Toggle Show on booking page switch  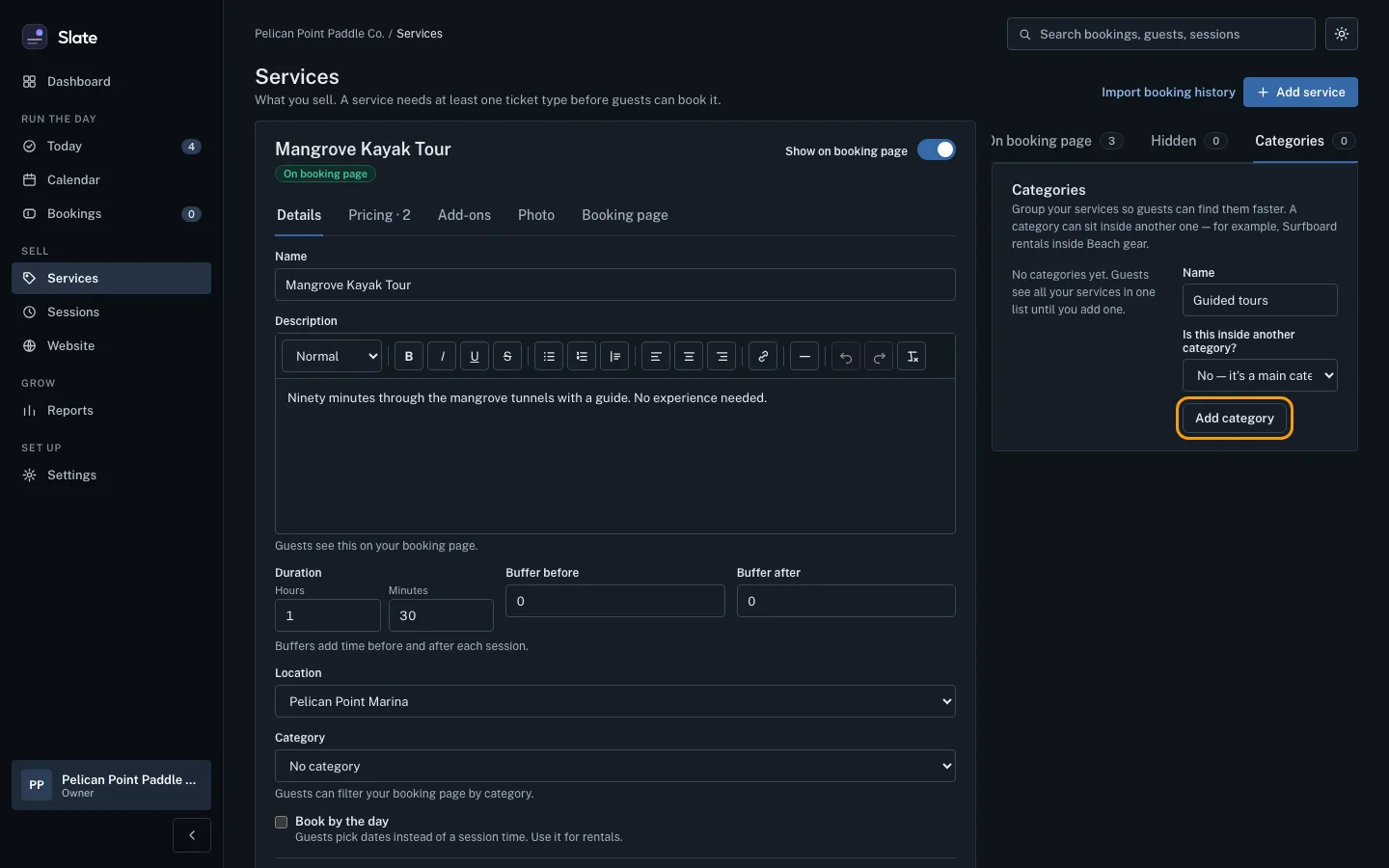point(937,150)
